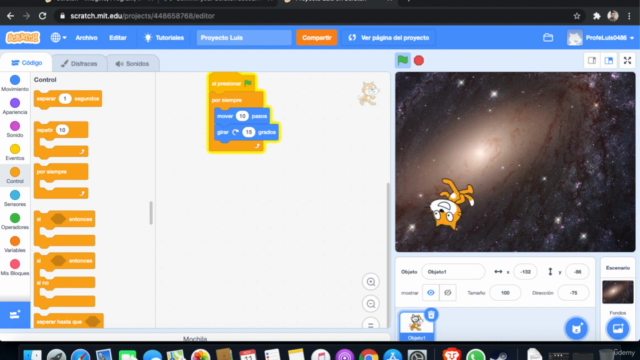Viewport: 640px width, 360px height.
Task: Click the Scratch logo
Action: pos(23,38)
